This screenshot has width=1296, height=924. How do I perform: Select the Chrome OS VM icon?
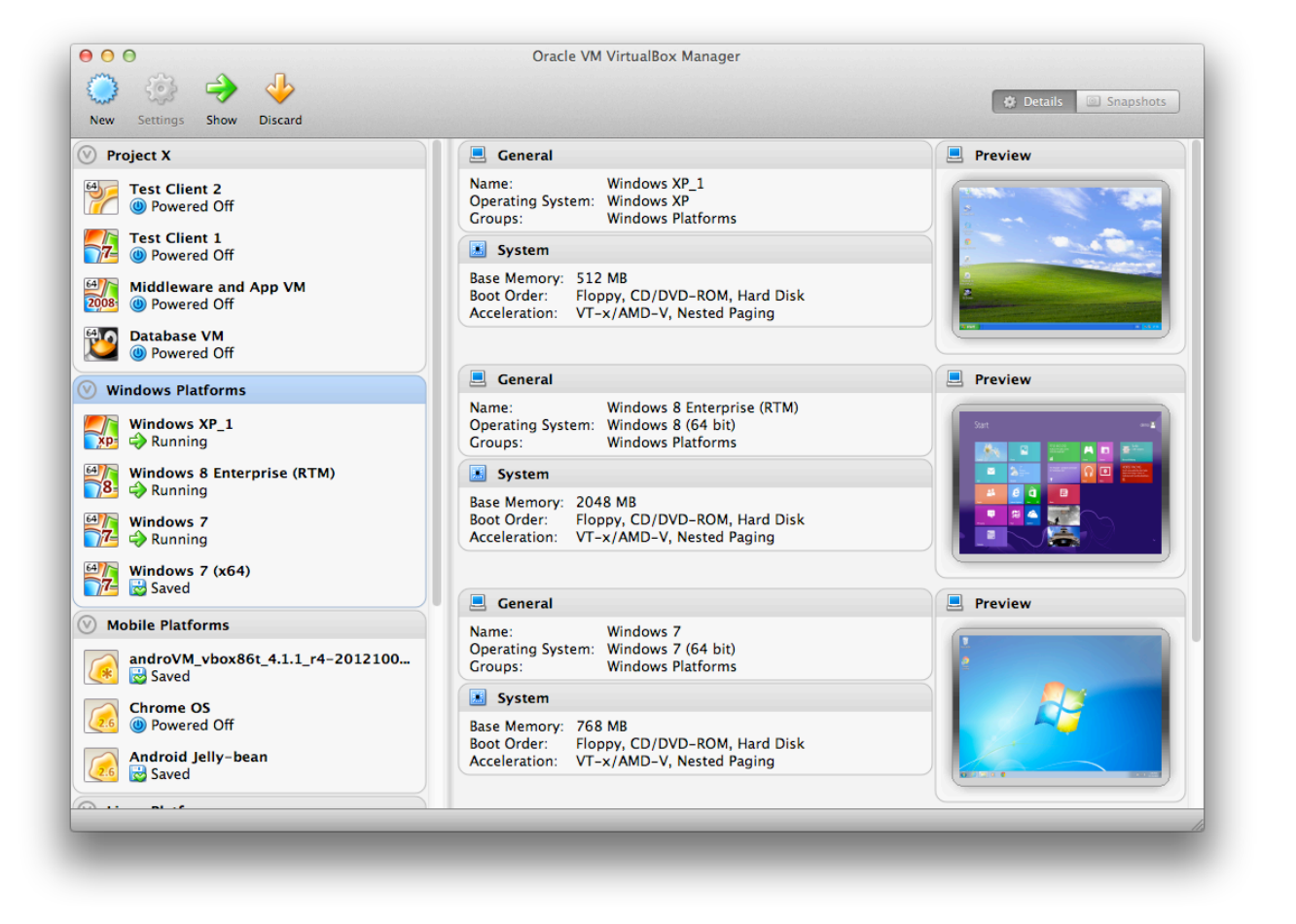coord(101,717)
